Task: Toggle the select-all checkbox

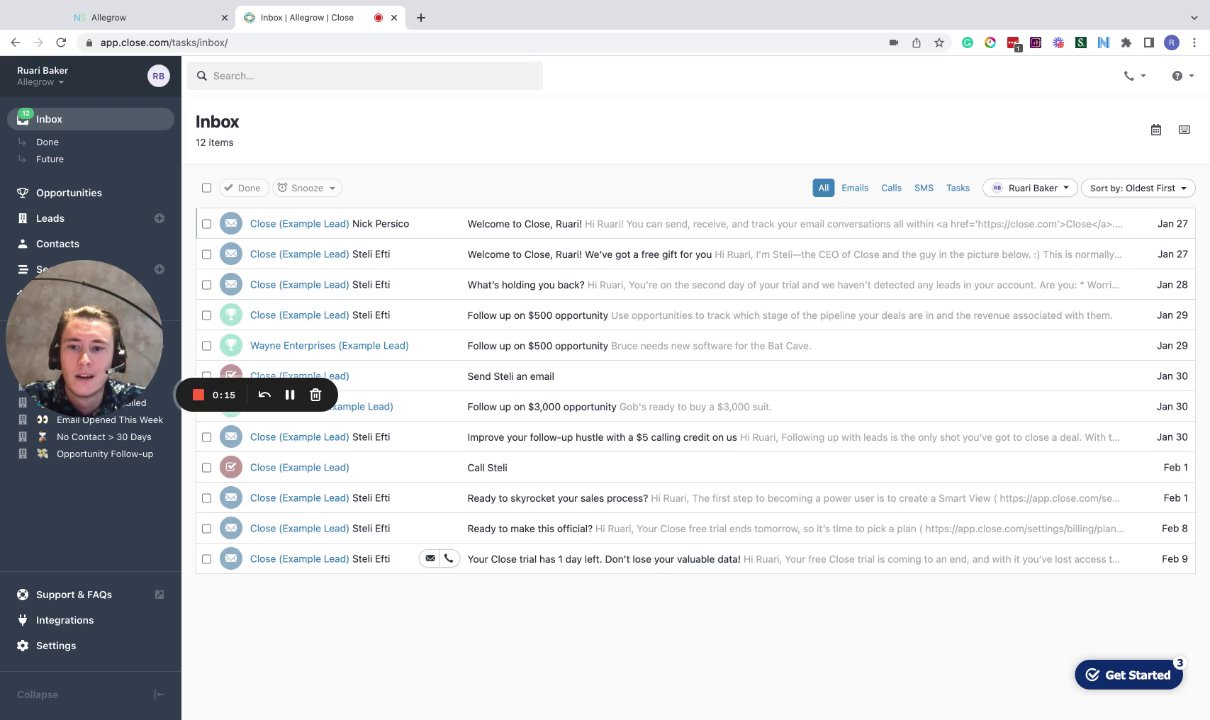Action: (207, 188)
